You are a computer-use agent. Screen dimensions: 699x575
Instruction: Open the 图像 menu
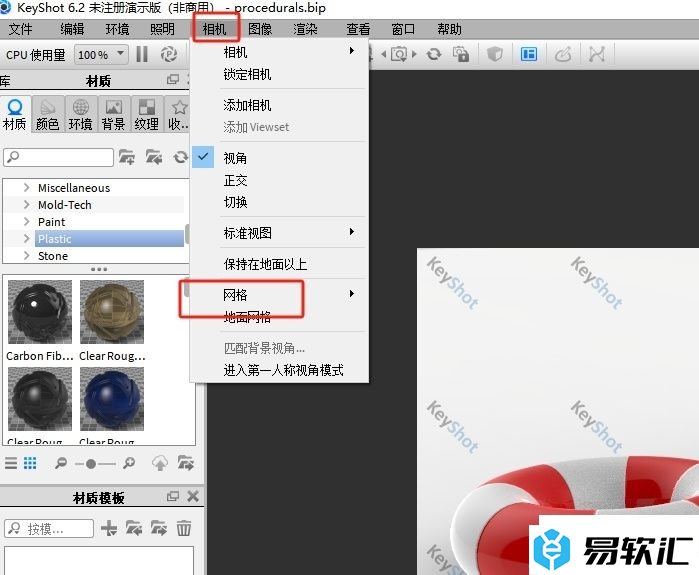pyautogui.click(x=260, y=29)
